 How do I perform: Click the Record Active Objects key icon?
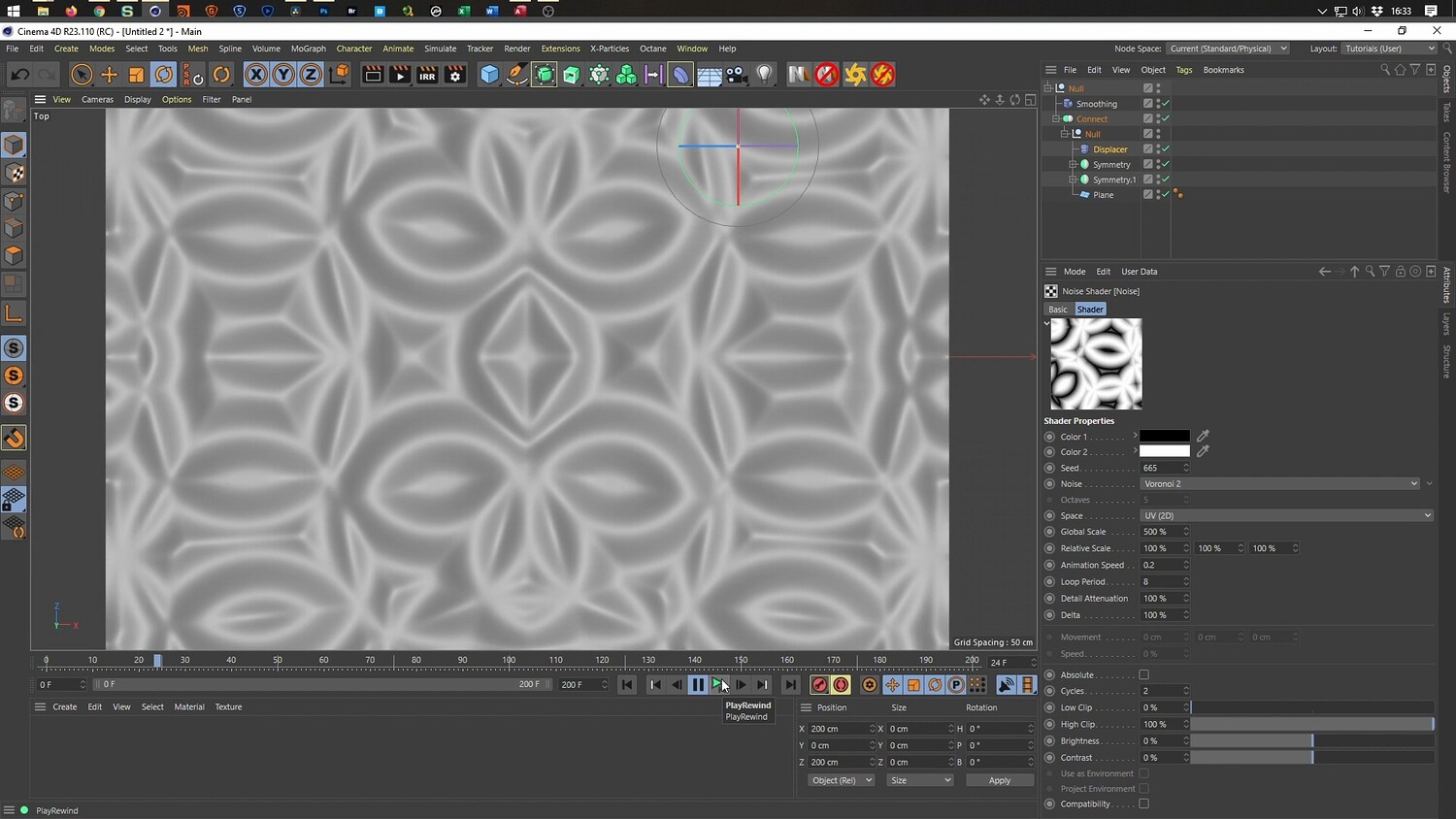click(819, 685)
